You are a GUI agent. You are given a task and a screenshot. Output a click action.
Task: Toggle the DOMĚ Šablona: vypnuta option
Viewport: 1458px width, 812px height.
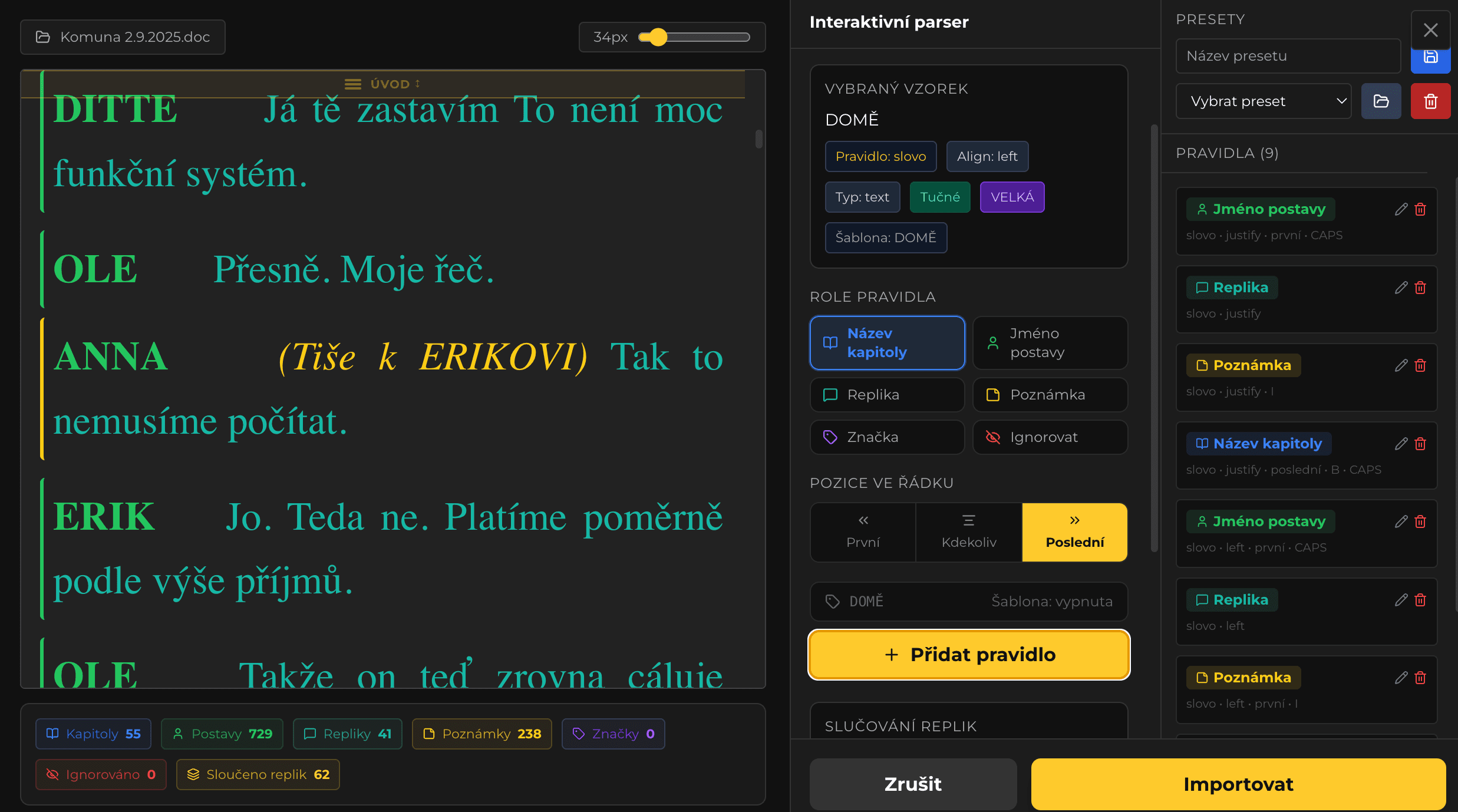(969, 602)
